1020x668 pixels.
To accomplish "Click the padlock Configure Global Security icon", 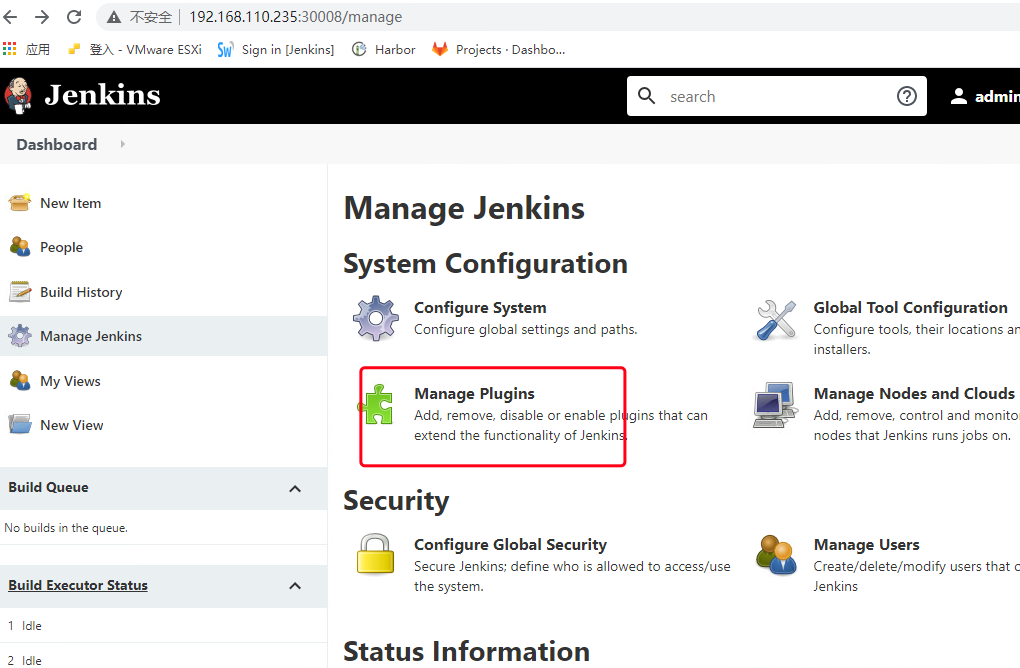I will (375, 554).
